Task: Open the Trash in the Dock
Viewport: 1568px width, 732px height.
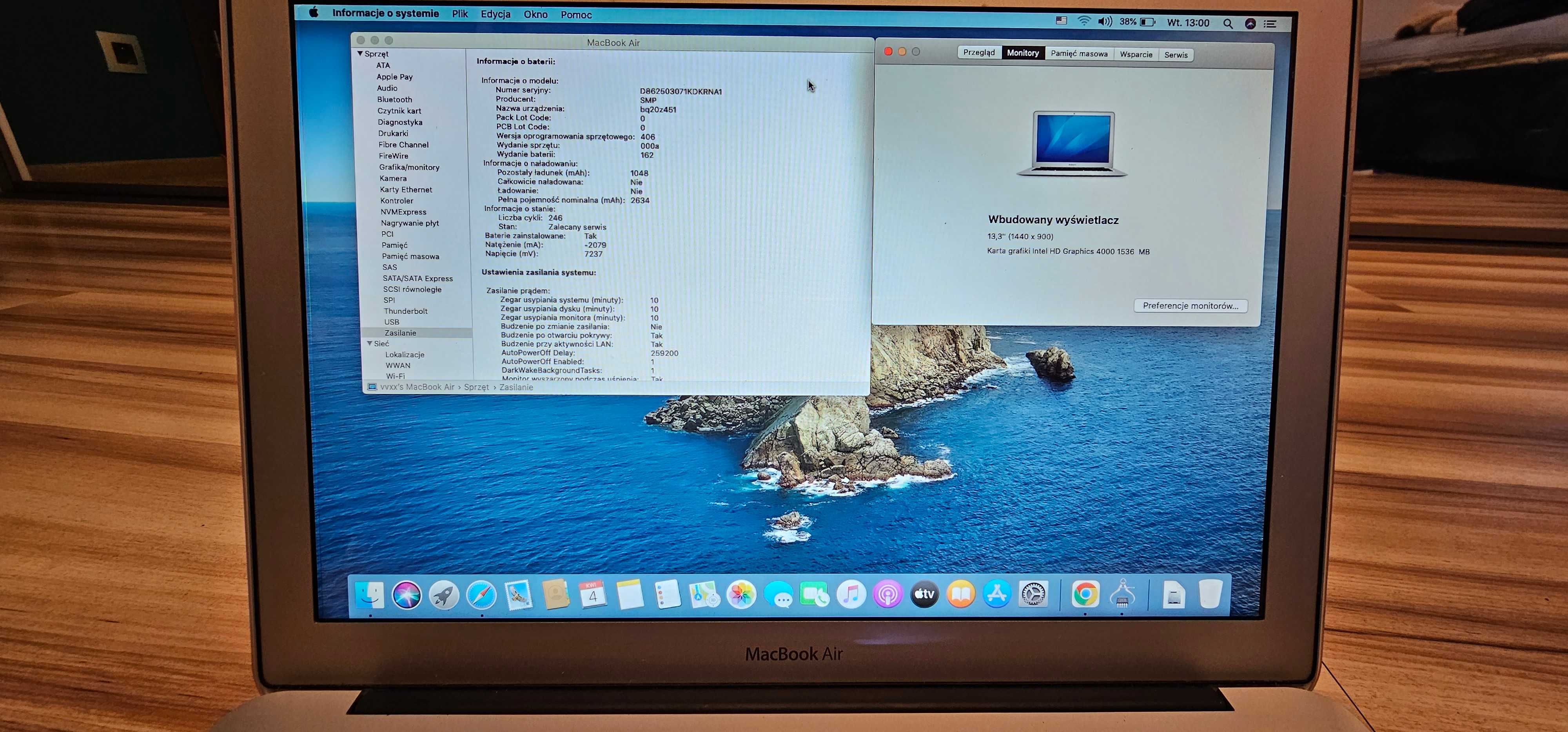Action: pos(1210,594)
